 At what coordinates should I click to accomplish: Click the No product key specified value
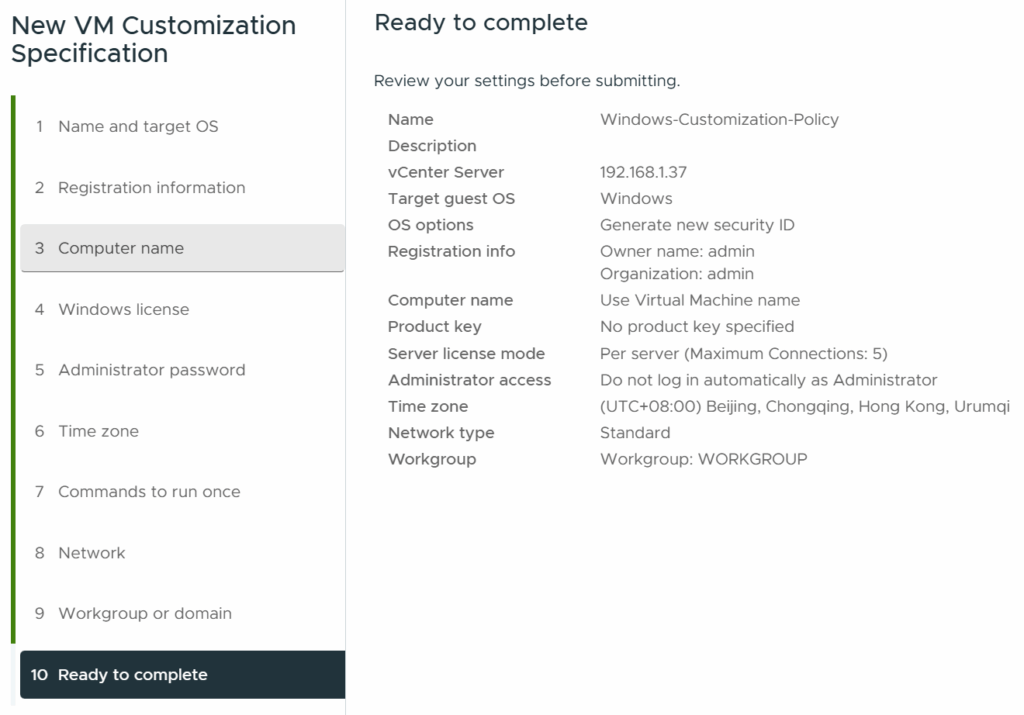pos(697,326)
